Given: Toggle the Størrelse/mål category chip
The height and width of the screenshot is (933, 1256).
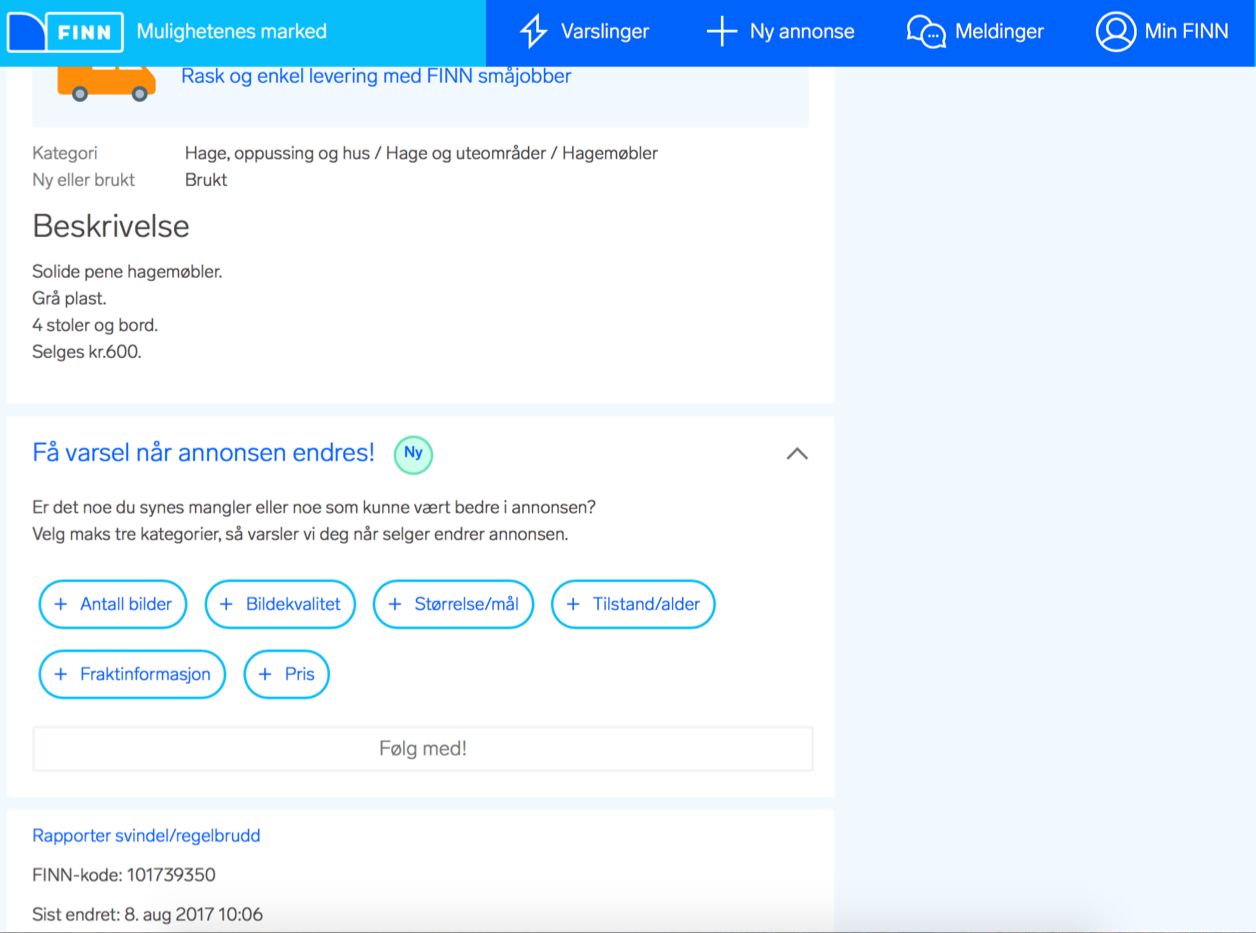Looking at the screenshot, I should (453, 604).
